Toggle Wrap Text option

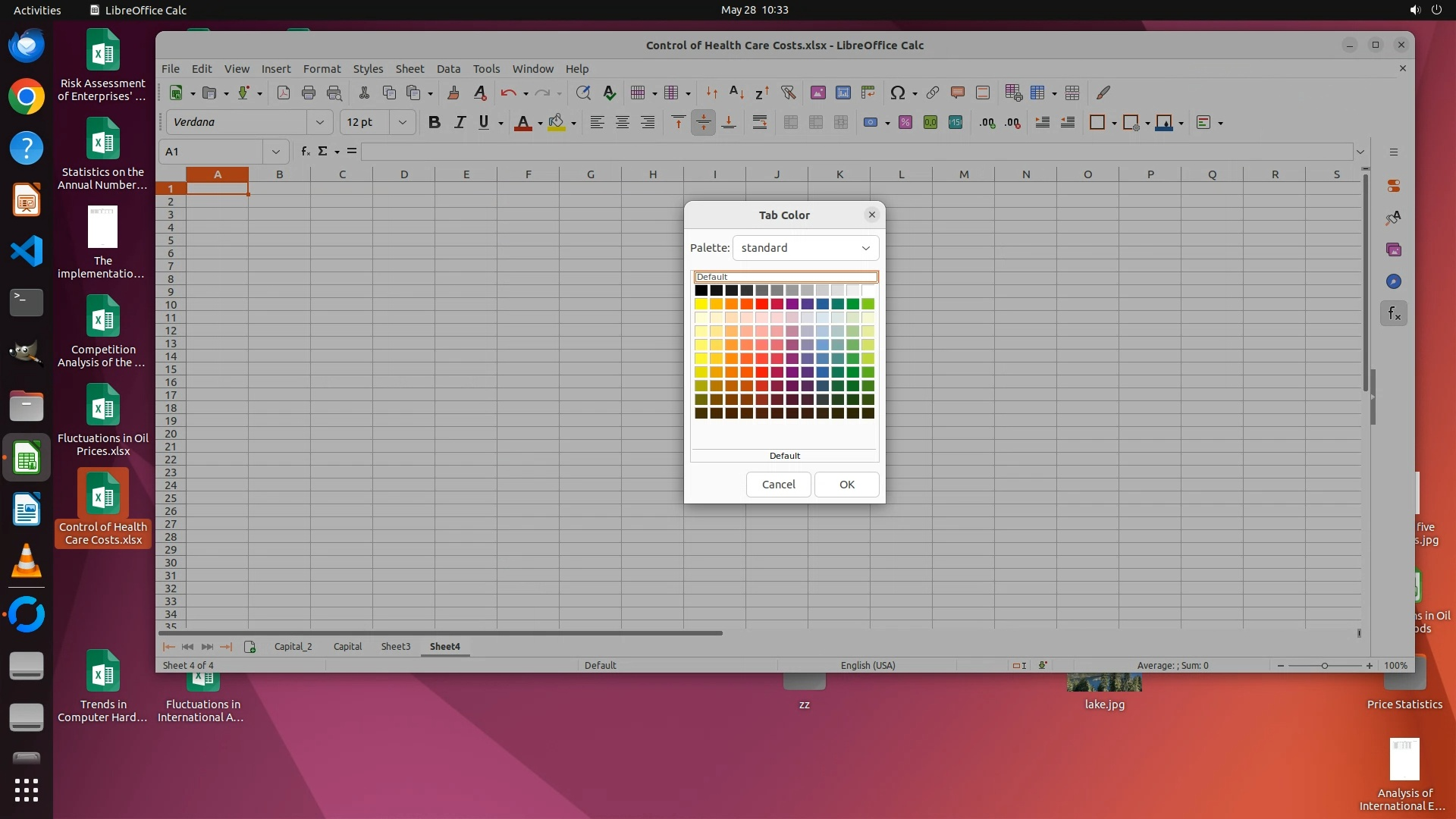click(x=759, y=123)
